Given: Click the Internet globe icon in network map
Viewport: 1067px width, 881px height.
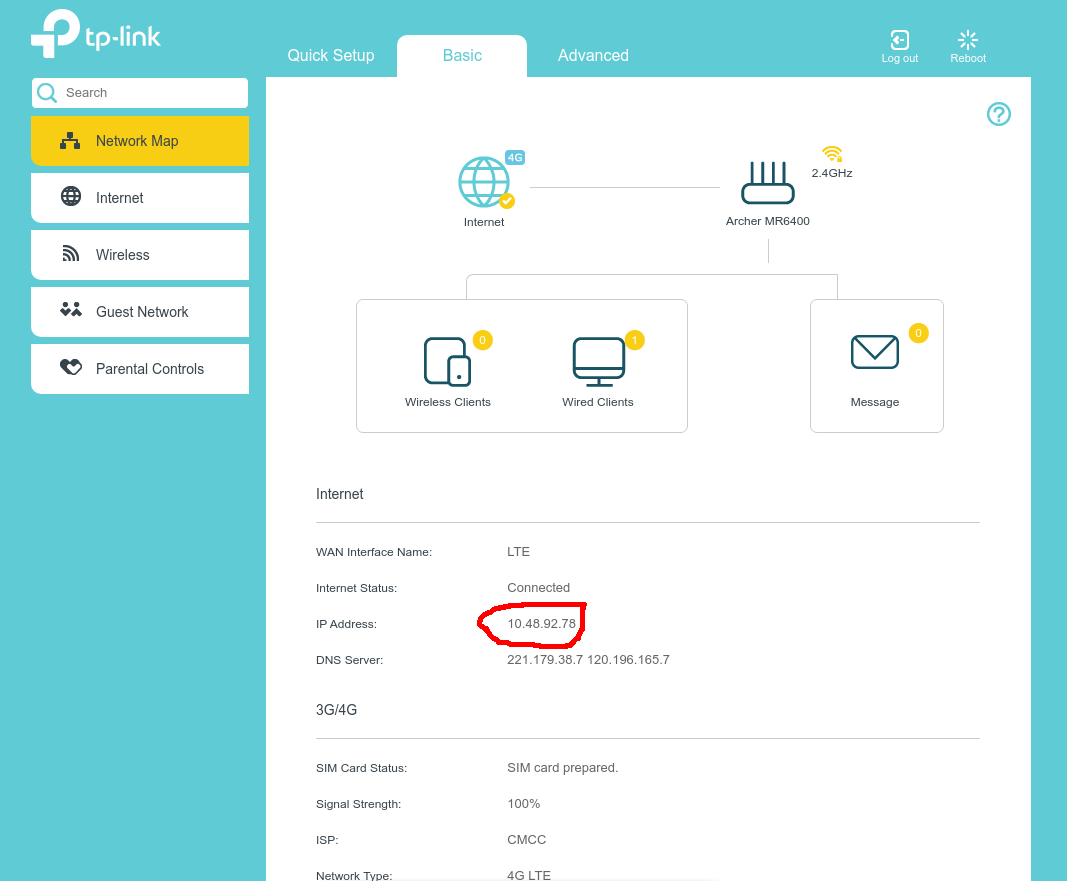Looking at the screenshot, I should [484, 182].
